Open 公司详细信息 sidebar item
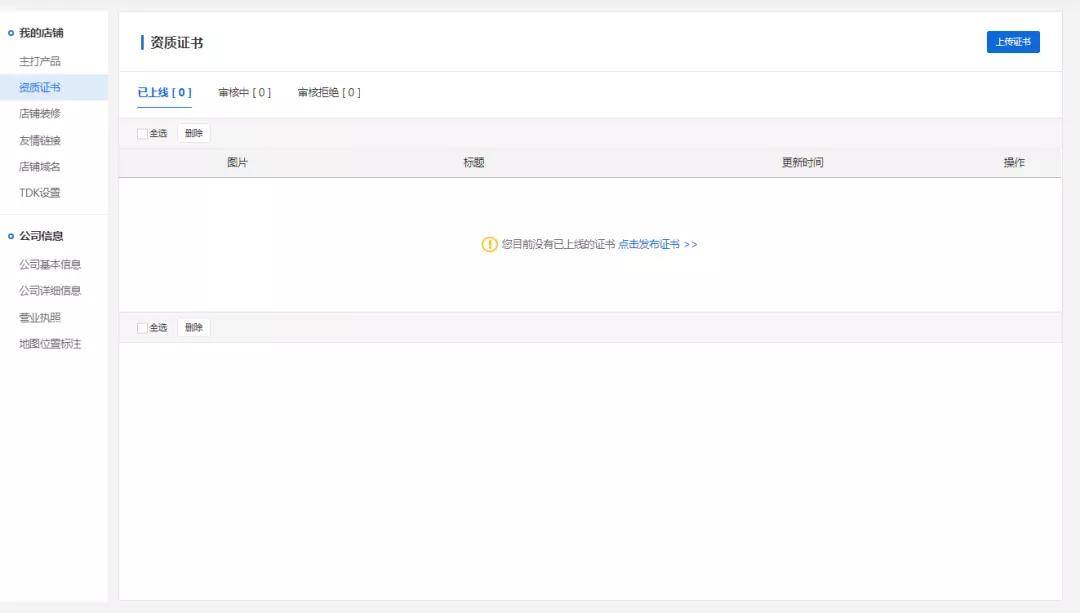The width and height of the screenshot is (1080, 613). tap(50, 291)
